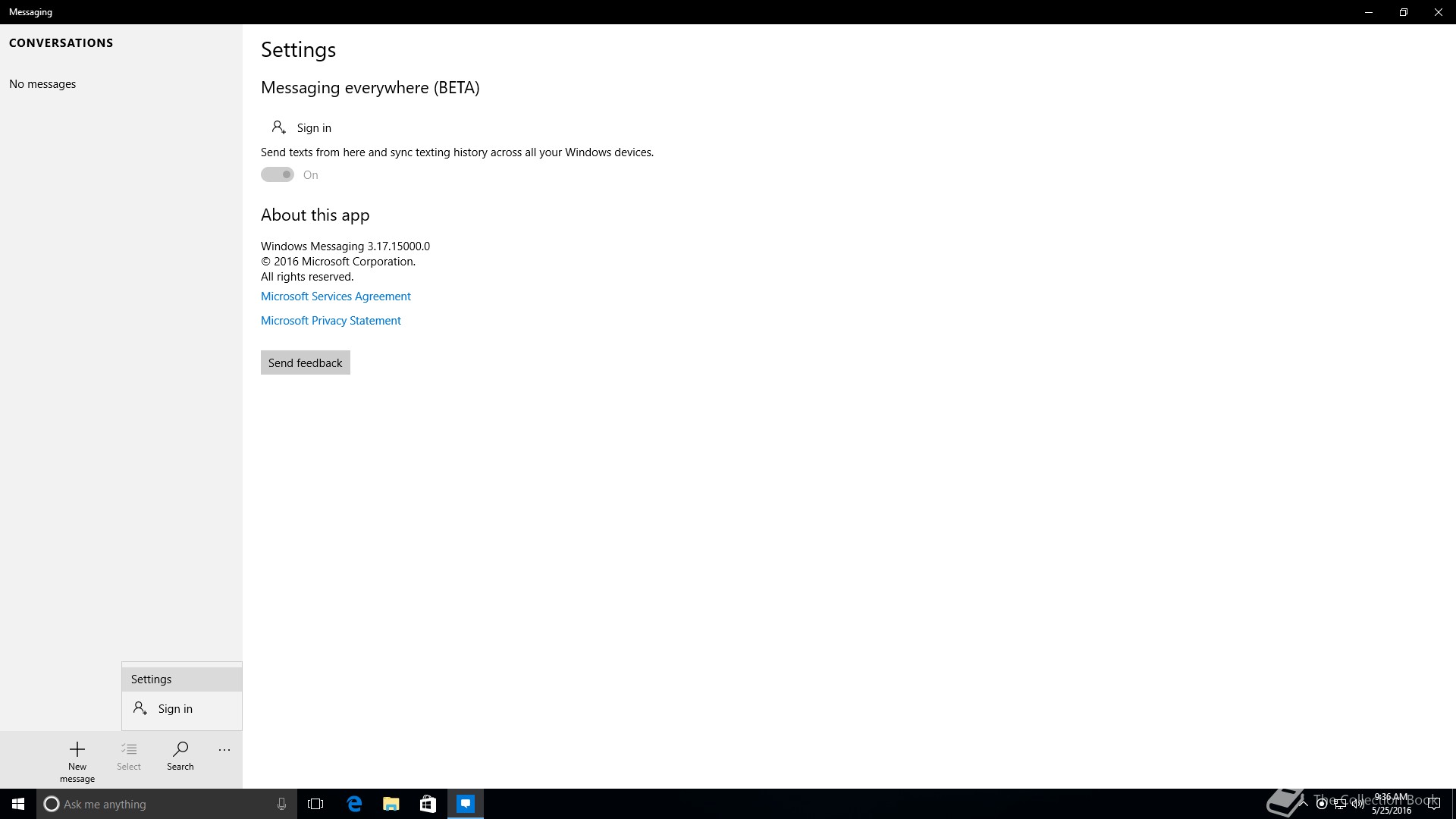Image resolution: width=1456 pixels, height=819 pixels.
Task: Click the Cortana microphone icon
Action: [x=281, y=804]
